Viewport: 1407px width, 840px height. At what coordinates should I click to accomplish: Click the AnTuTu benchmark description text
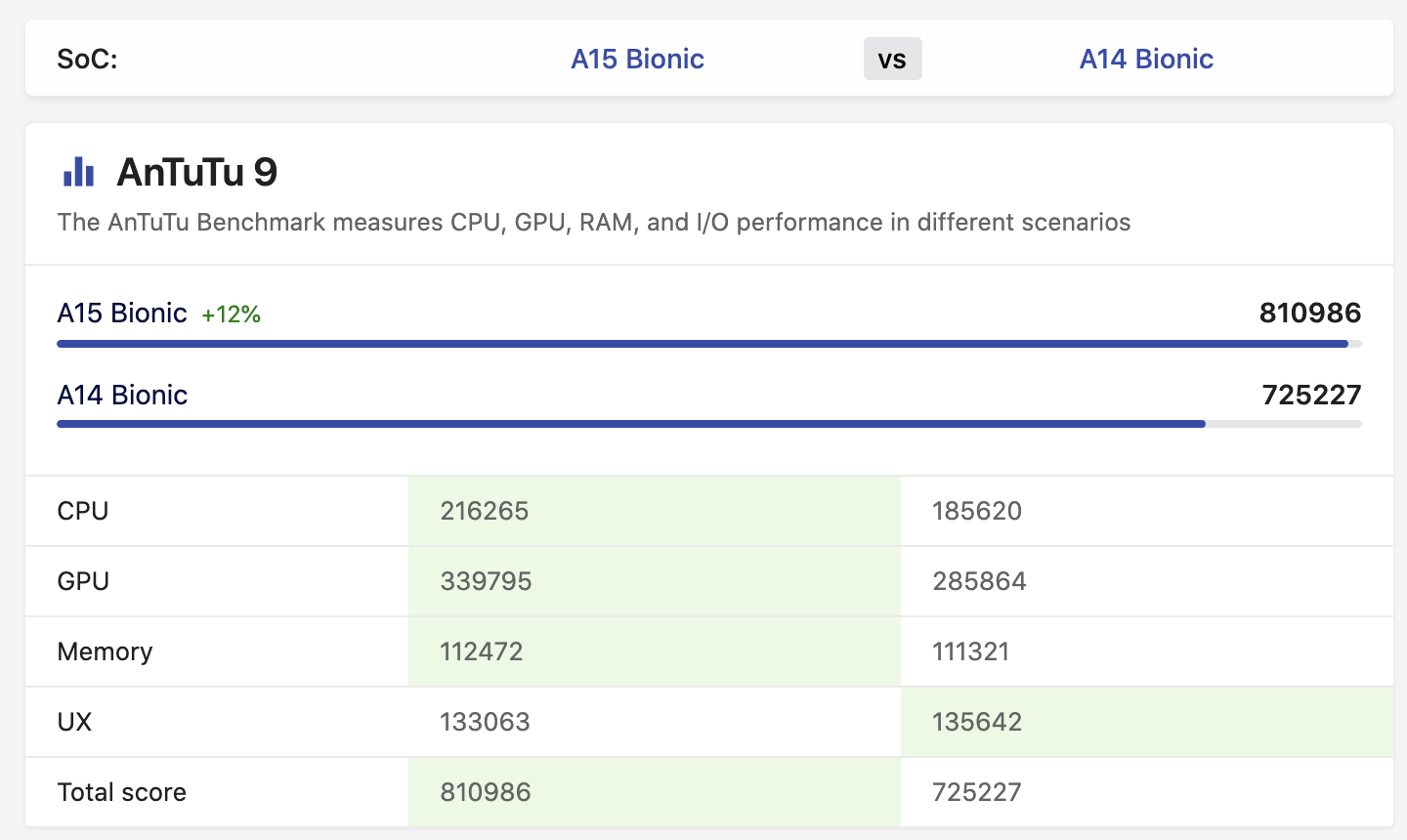(593, 223)
